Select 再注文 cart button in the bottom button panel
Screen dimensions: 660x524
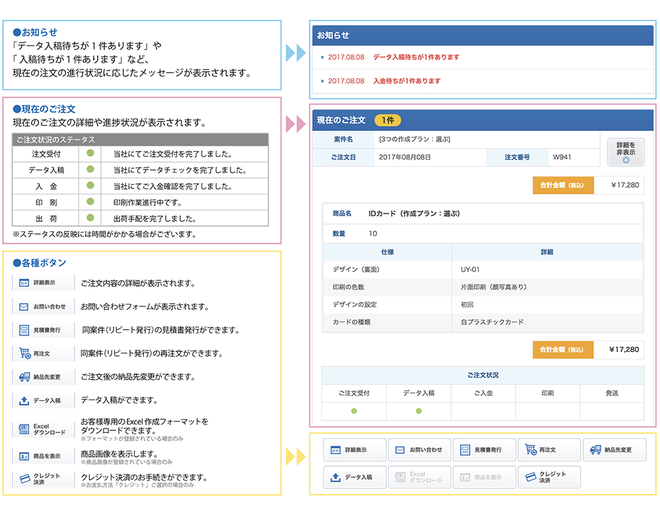(549, 450)
